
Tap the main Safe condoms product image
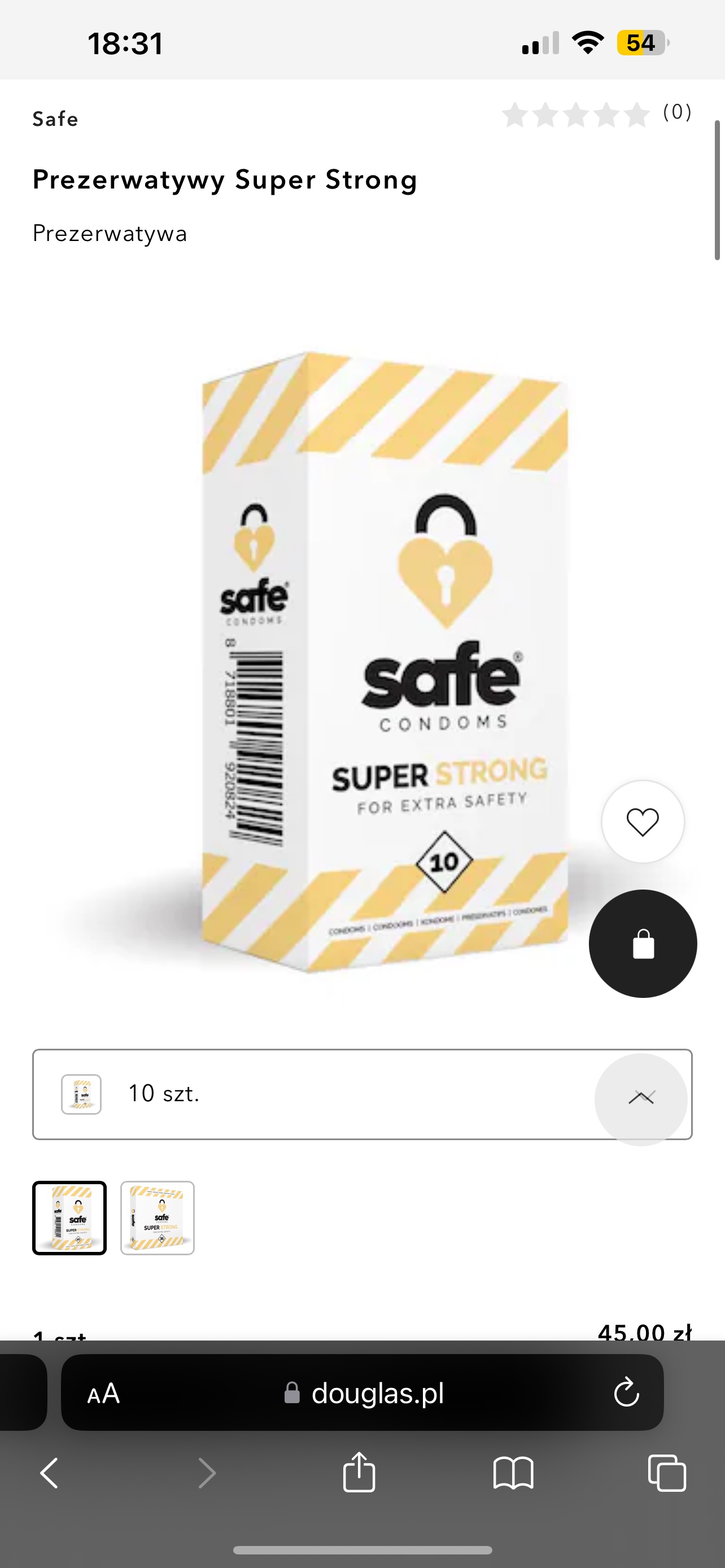[385, 662]
